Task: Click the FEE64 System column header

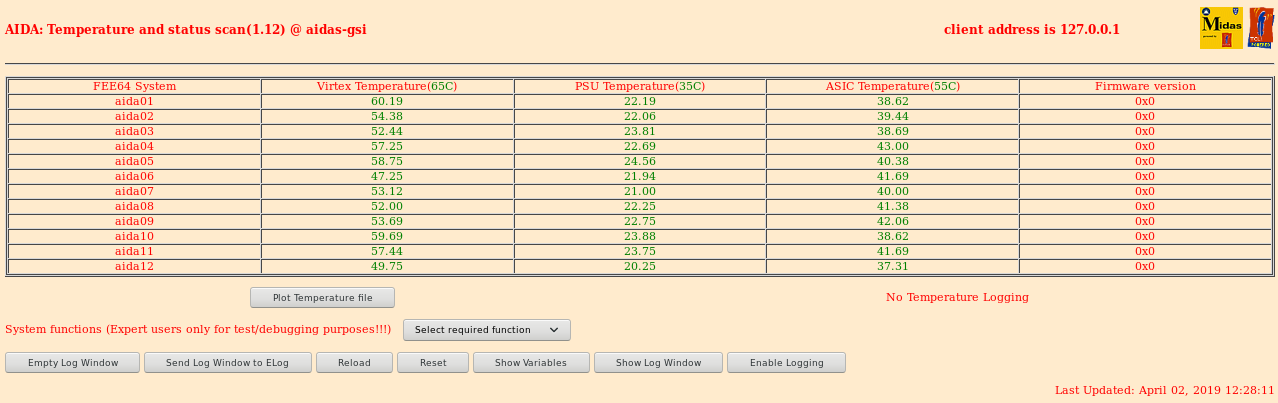Action: (x=135, y=86)
